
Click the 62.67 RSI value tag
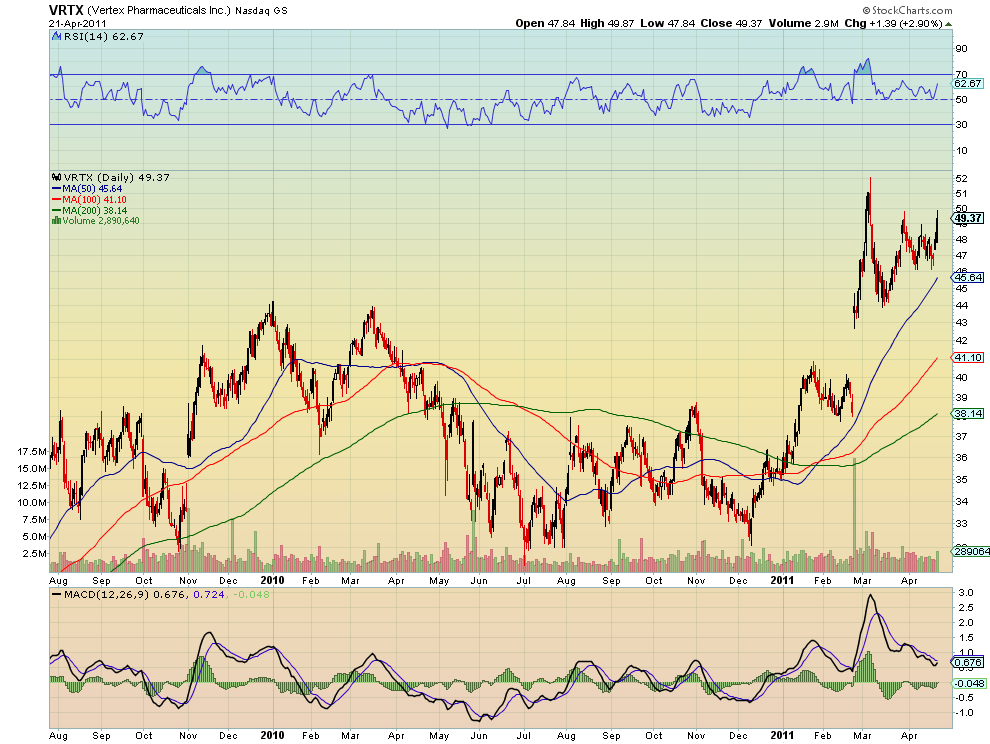point(968,83)
